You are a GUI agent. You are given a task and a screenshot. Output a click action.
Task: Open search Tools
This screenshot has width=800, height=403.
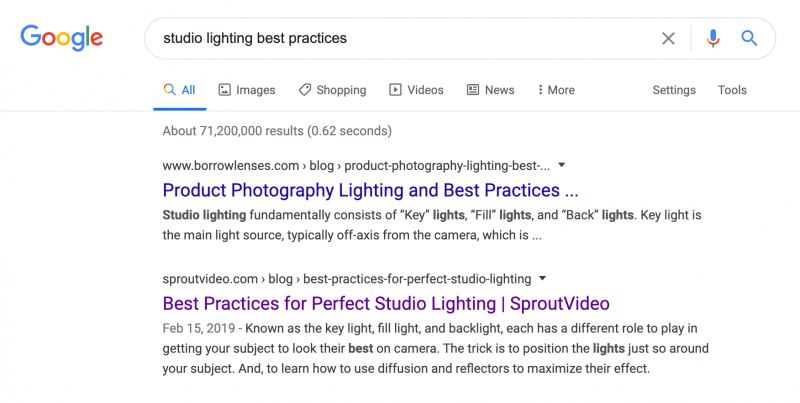point(732,90)
